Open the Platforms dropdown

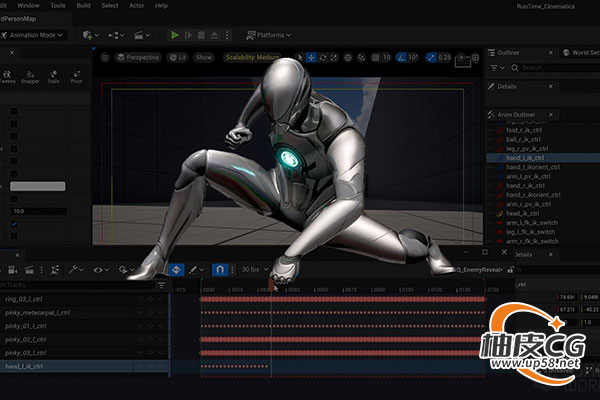(x=269, y=35)
